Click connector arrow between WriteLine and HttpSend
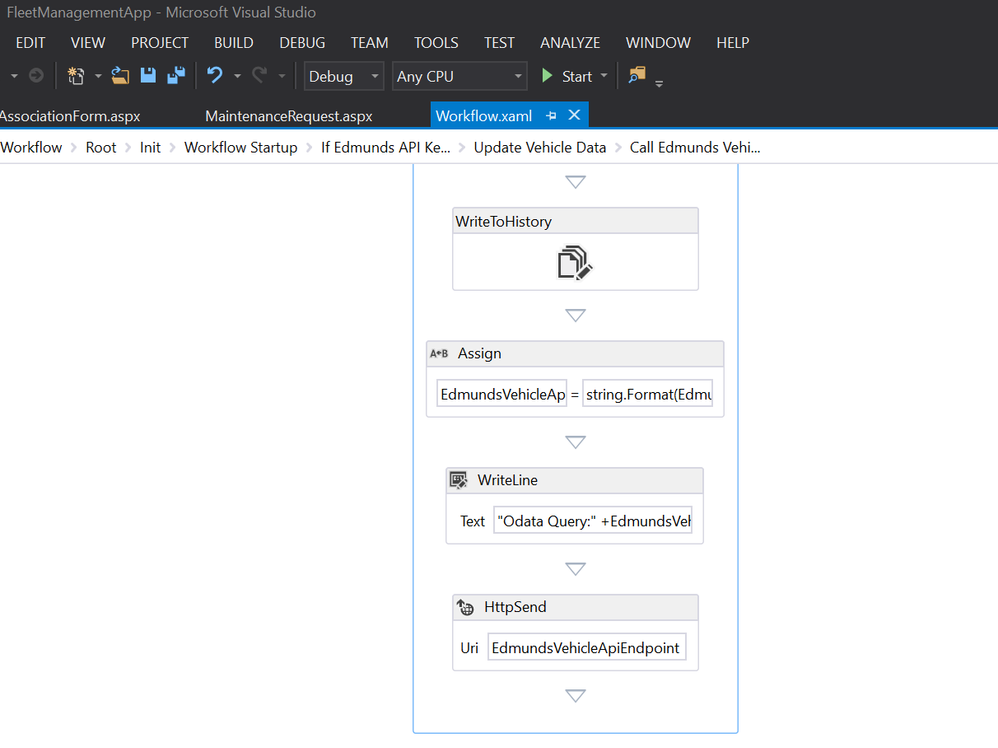 575,568
